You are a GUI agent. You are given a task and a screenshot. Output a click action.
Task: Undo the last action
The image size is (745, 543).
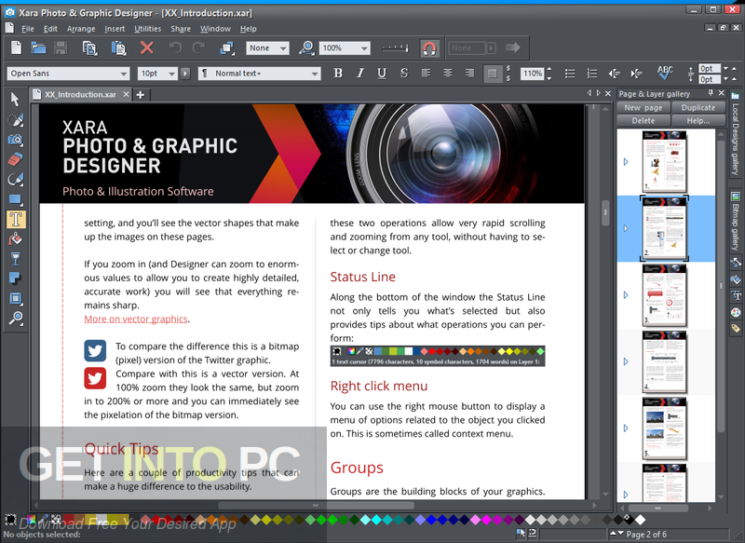coord(175,48)
